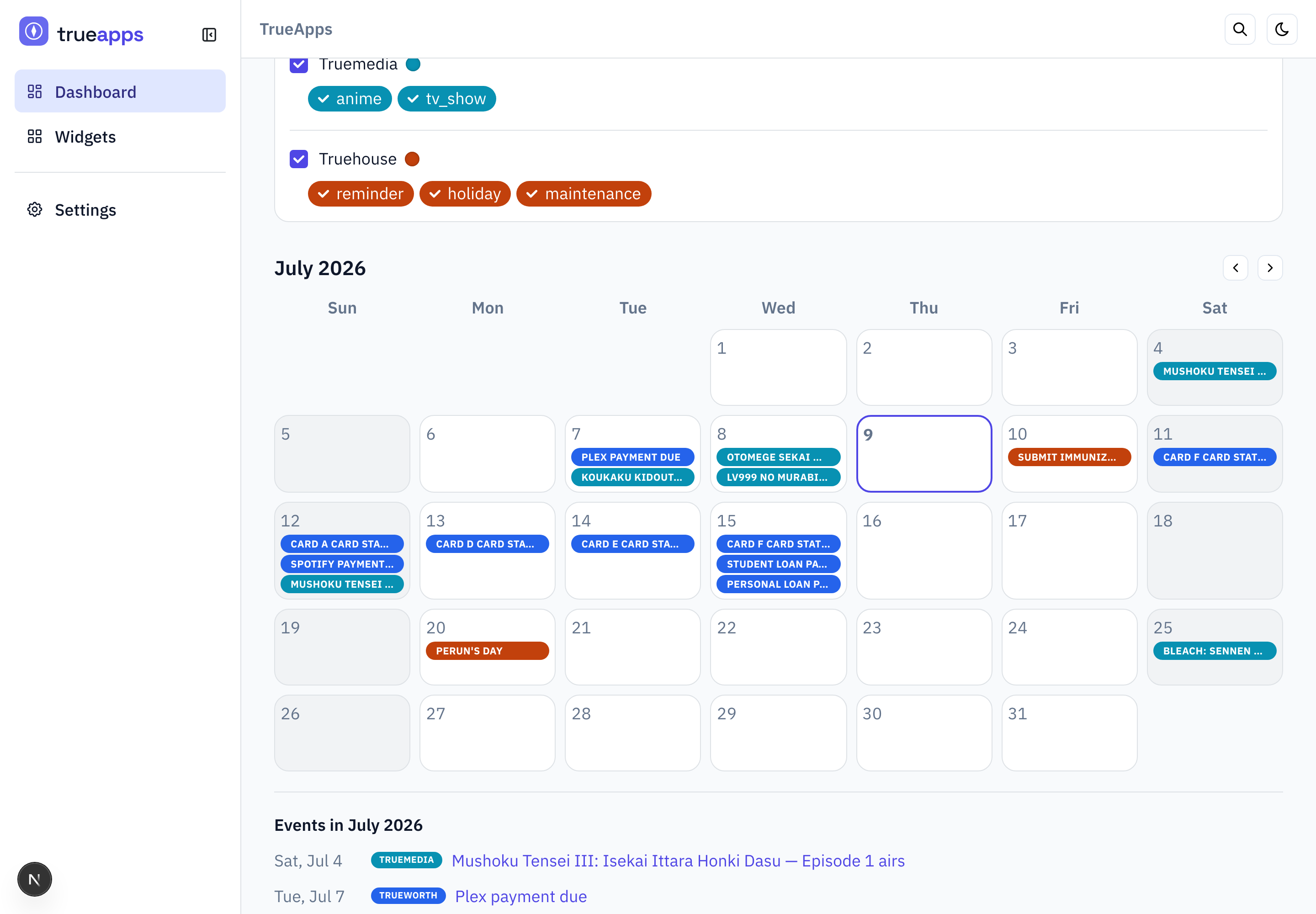Go to previous month

pyautogui.click(x=1235, y=268)
